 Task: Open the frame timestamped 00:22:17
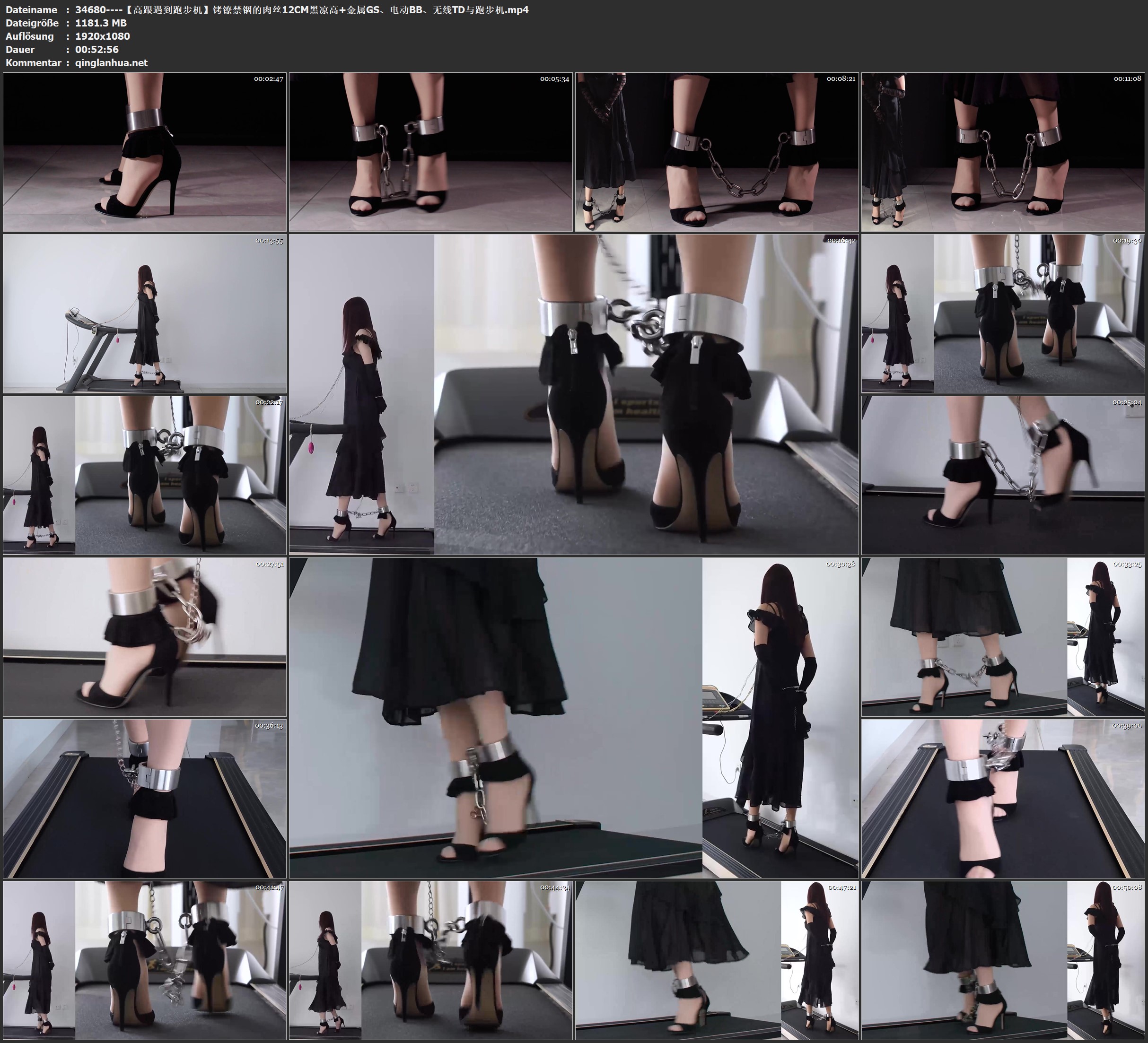click(x=145, y=475)
